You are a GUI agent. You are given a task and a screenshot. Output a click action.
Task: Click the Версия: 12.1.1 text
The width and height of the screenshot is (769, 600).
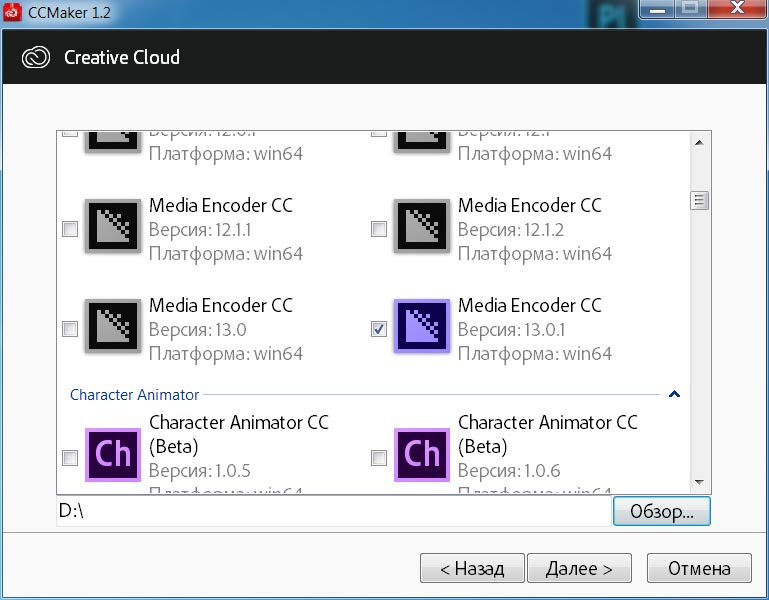point(200,230)
